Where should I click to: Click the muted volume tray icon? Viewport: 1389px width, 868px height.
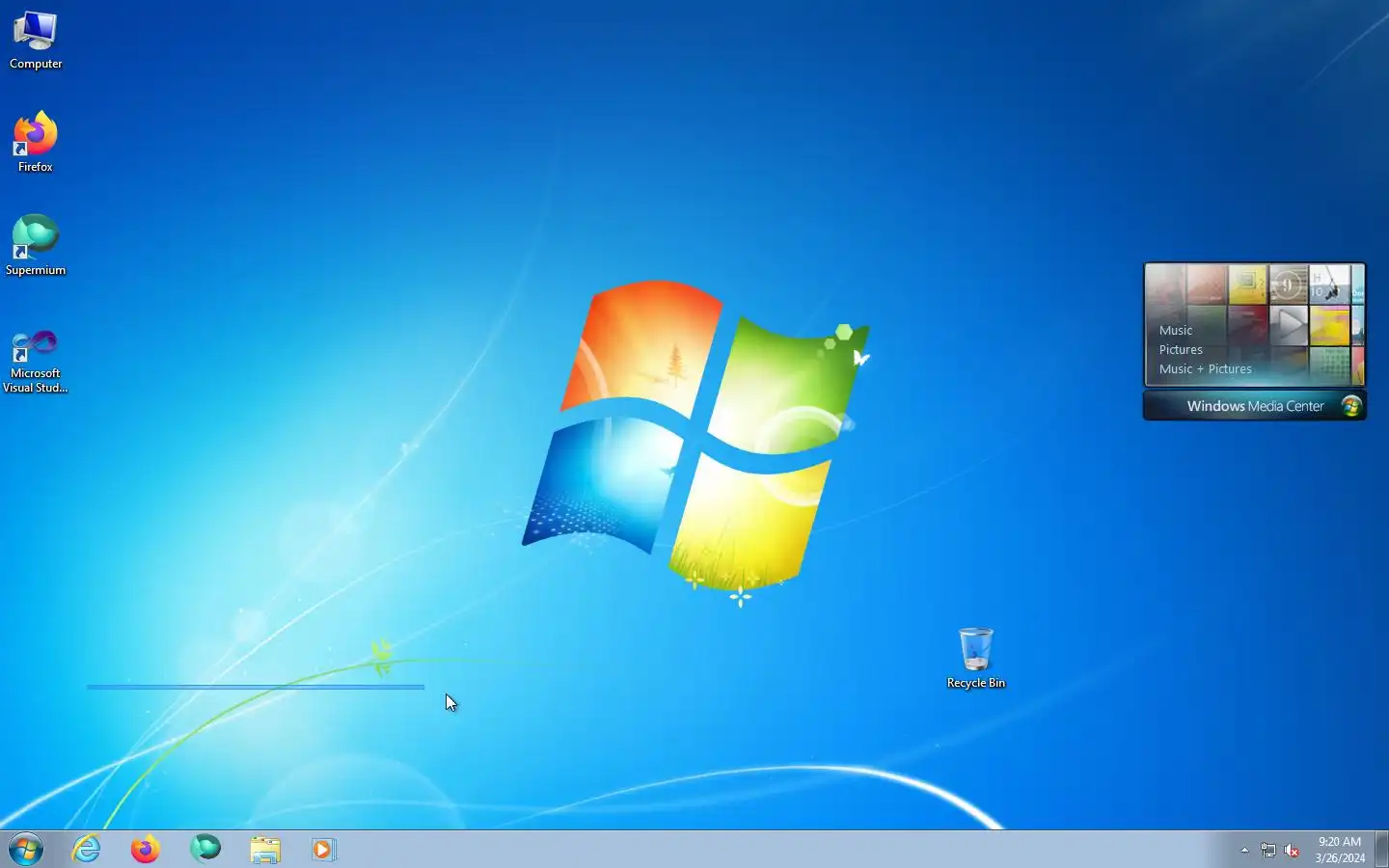point(1293,850)
